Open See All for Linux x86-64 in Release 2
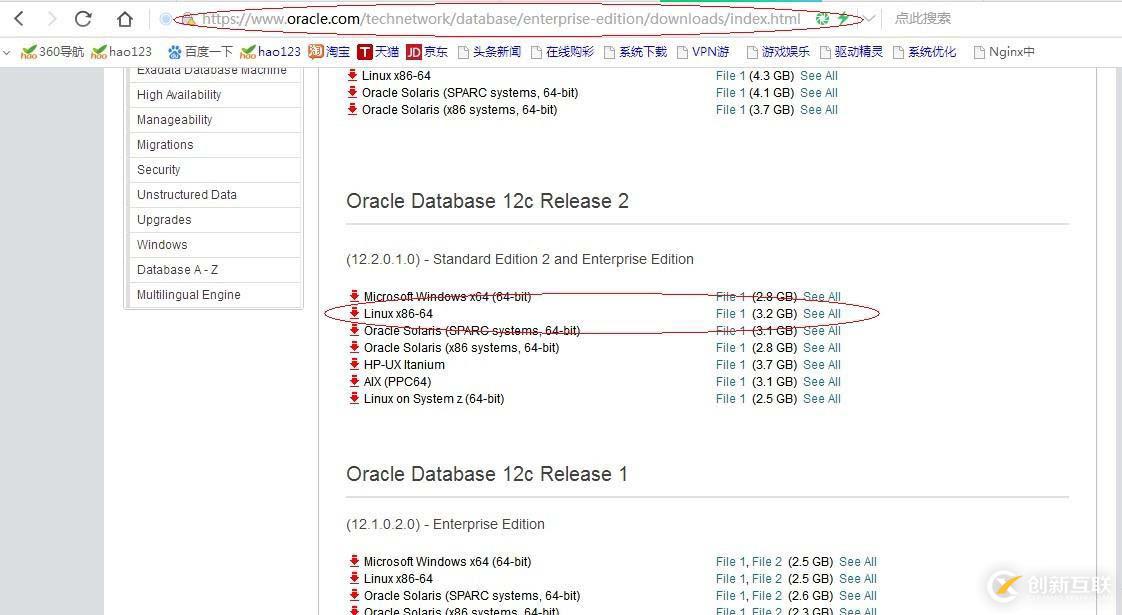Screen dimensions: 1122x615 [821, 313]
